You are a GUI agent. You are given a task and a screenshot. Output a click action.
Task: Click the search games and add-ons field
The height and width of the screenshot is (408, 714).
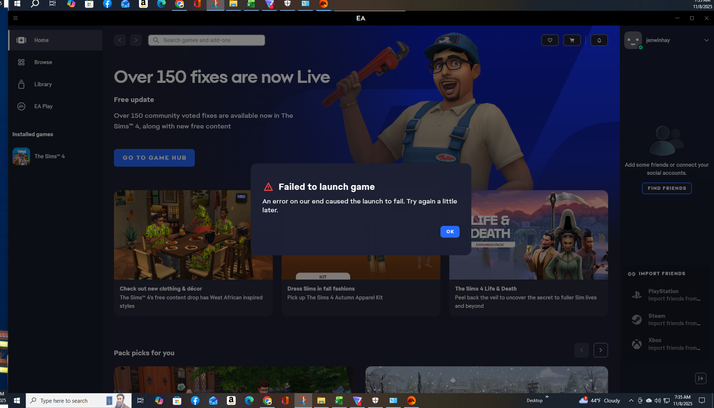coord(207,40)
